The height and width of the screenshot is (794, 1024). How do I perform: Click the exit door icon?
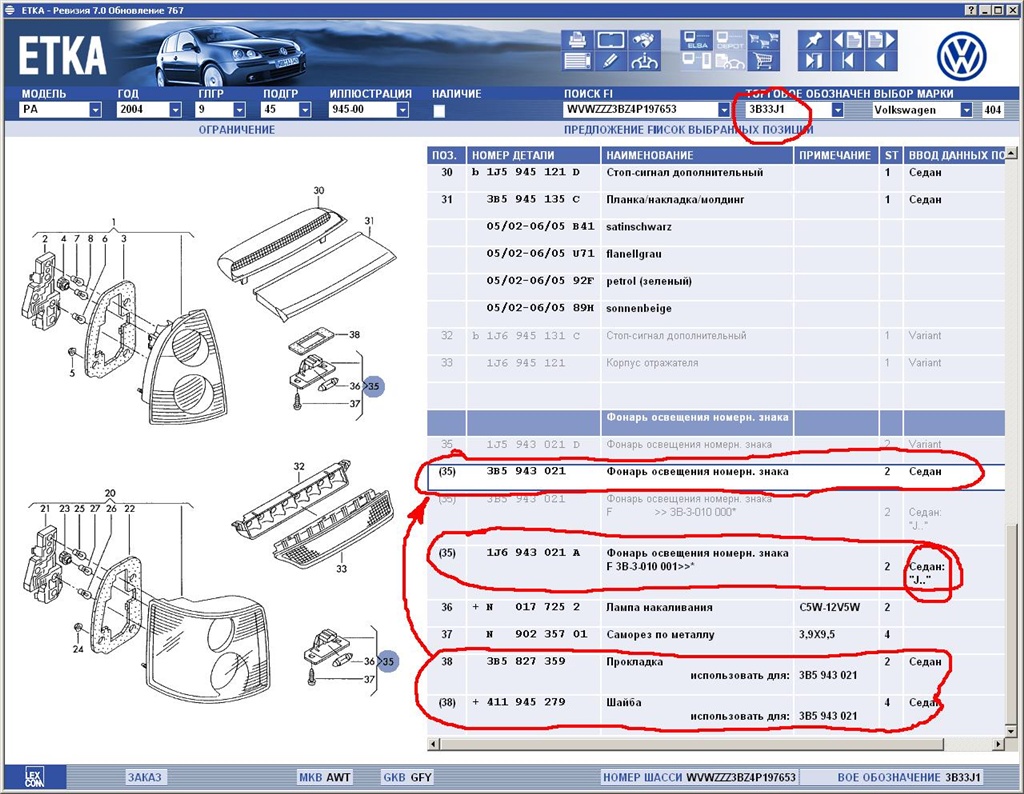(814, 61)
